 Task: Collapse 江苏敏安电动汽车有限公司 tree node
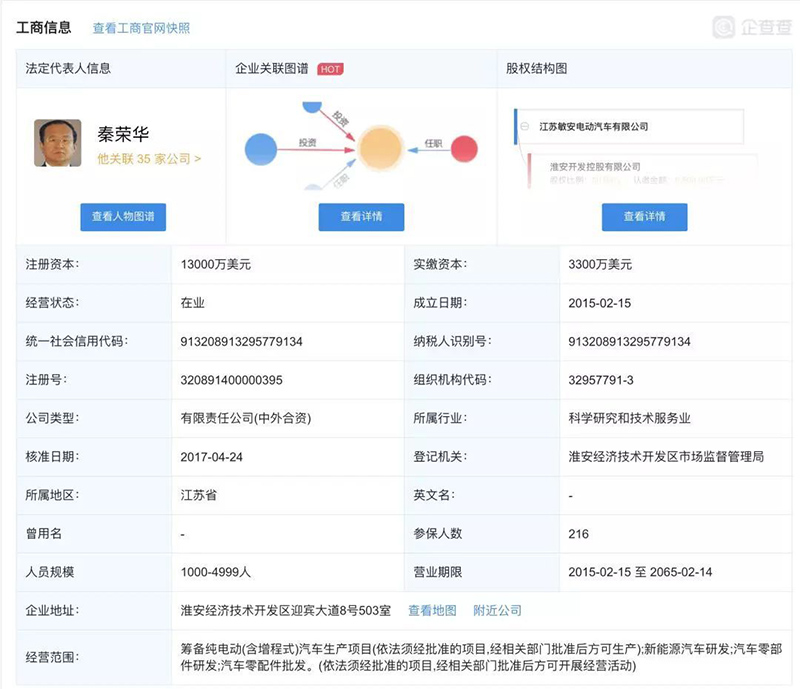click(x=524, y=126)
